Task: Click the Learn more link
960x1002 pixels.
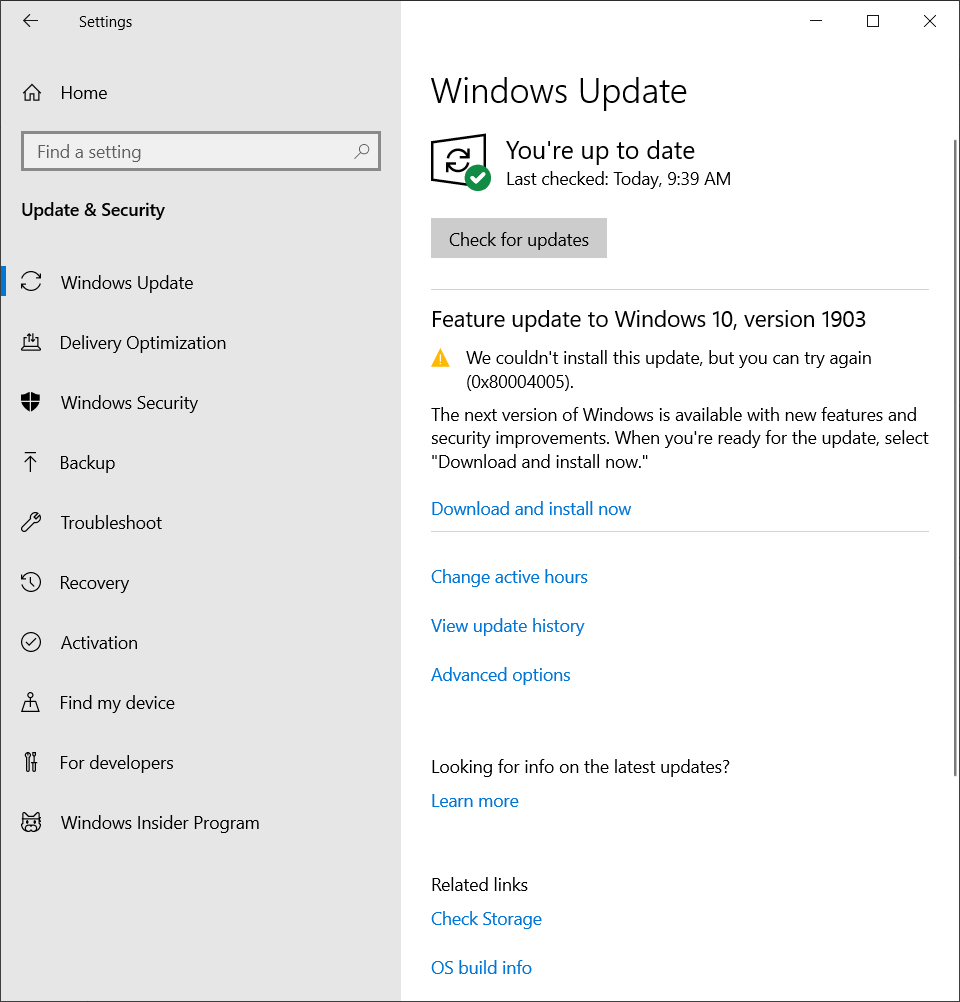Action: (x=474, y=801)
